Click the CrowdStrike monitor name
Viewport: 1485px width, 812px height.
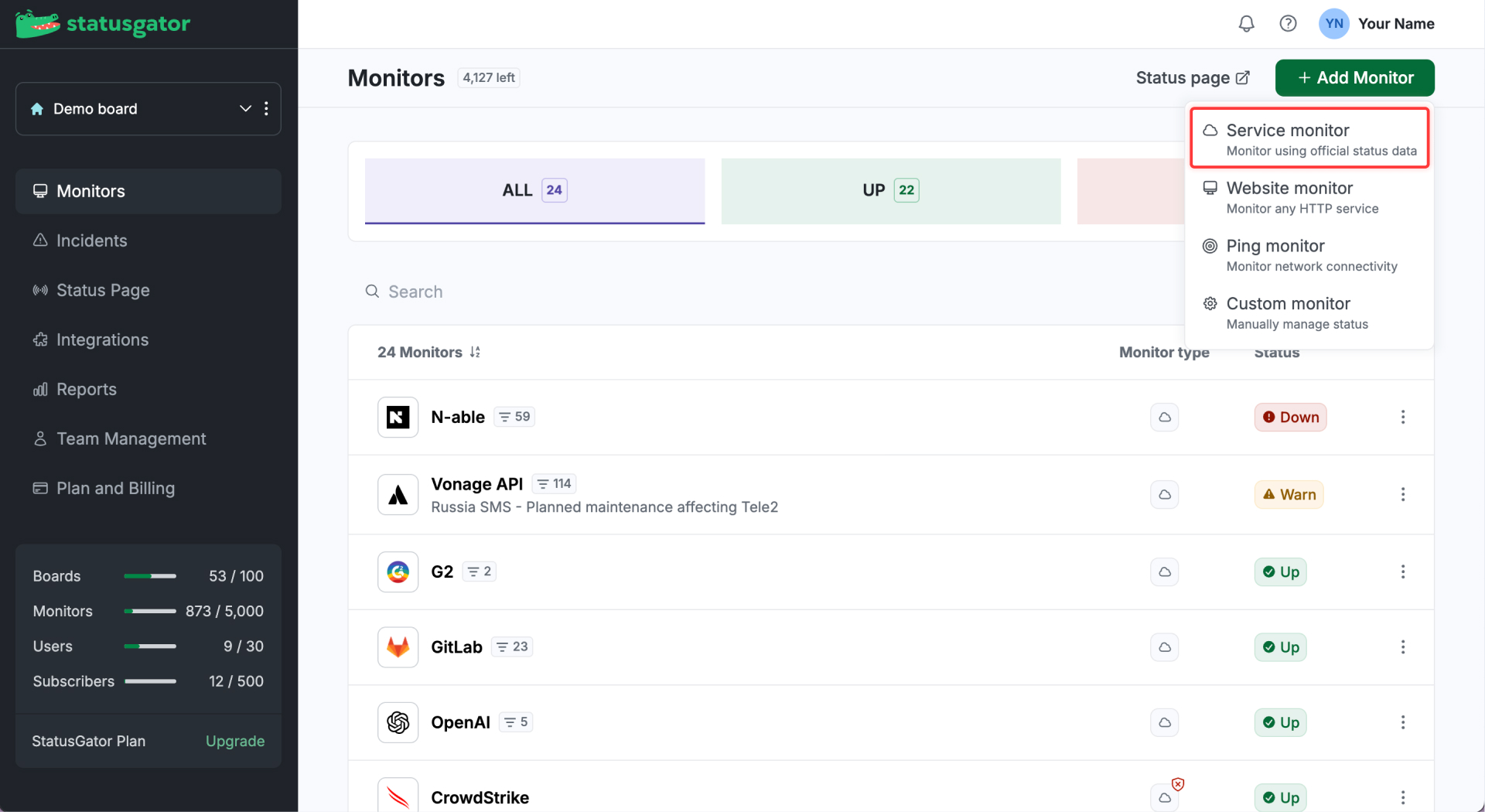point(480,797)
